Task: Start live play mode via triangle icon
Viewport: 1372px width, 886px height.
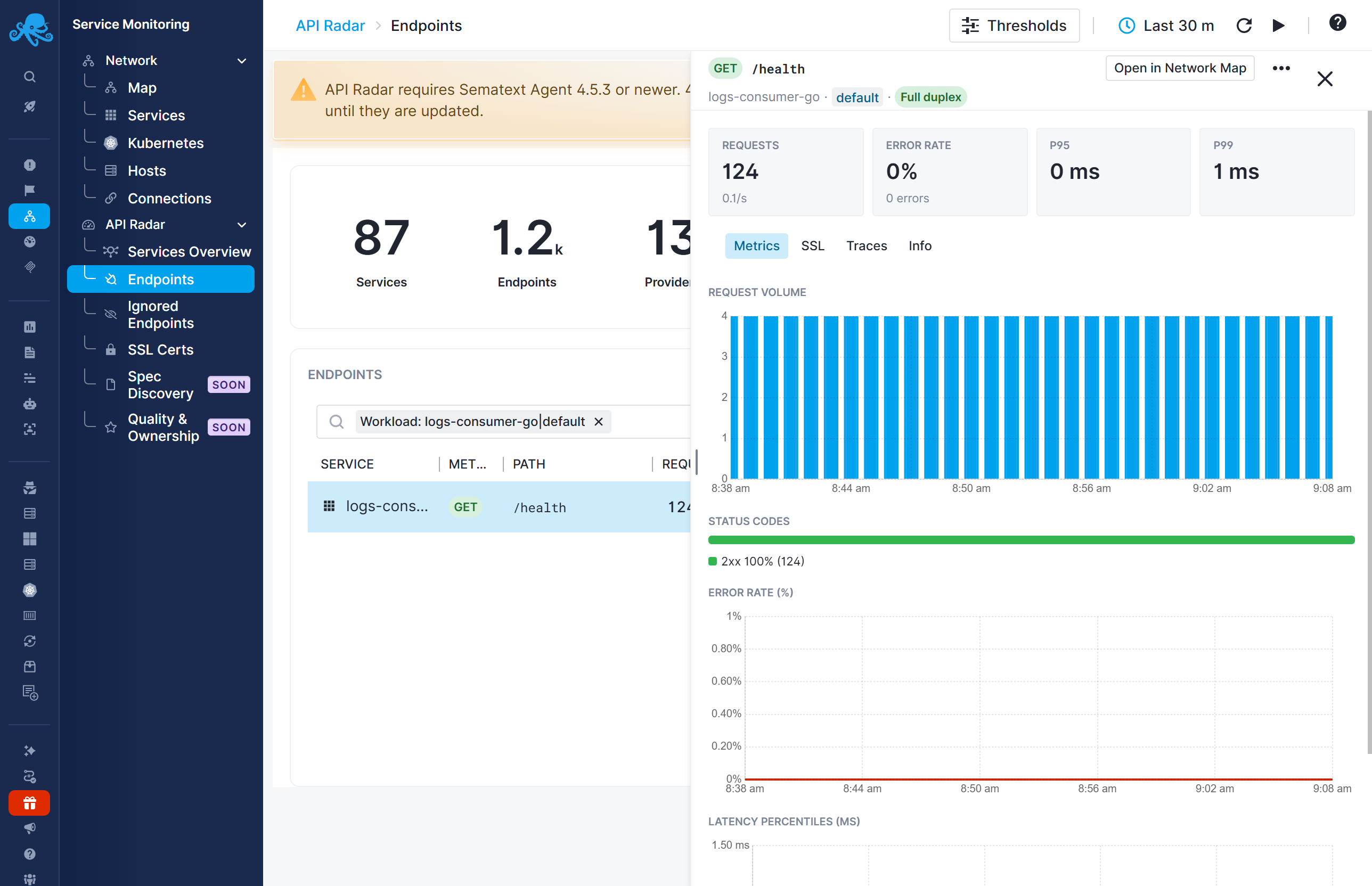Action: click(1278, 26)
